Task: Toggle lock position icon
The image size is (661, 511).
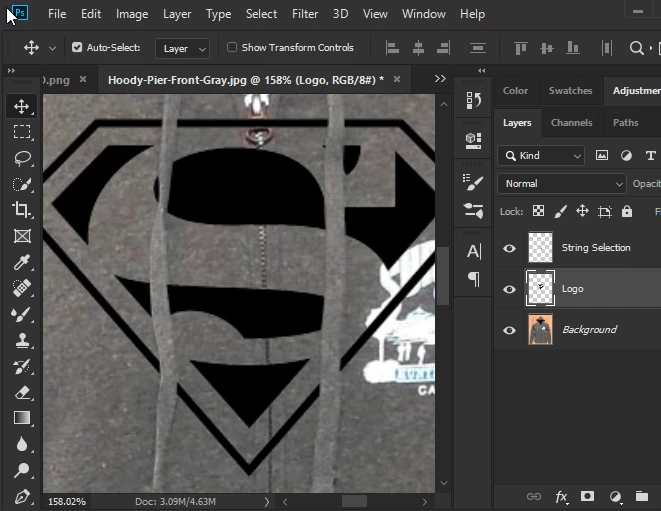Action: point(582,211)
